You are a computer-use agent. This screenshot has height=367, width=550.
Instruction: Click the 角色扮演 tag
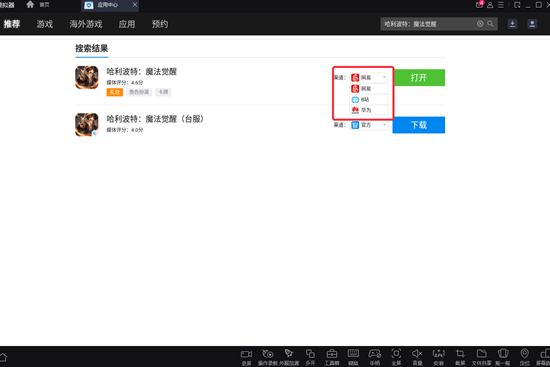click(139, 92)
